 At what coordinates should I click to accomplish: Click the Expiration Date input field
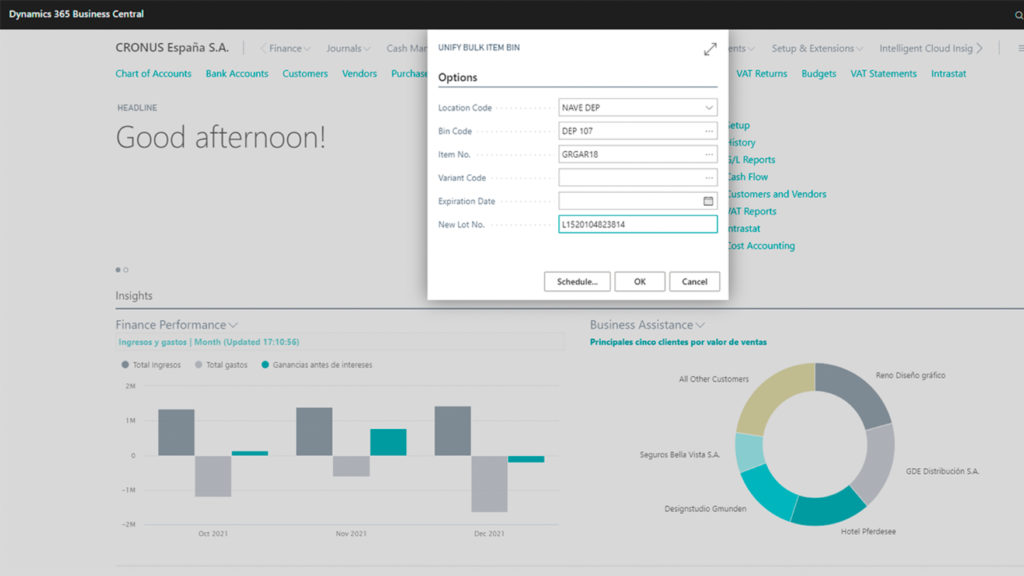tap(637, 201)
